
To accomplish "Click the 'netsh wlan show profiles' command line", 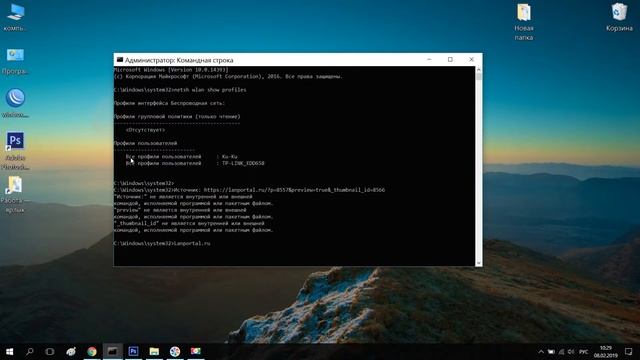I will (x=180, y=90).
